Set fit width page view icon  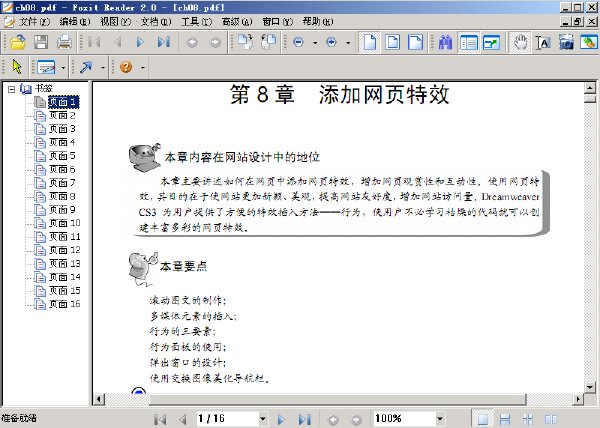click(x=416, y=42)
